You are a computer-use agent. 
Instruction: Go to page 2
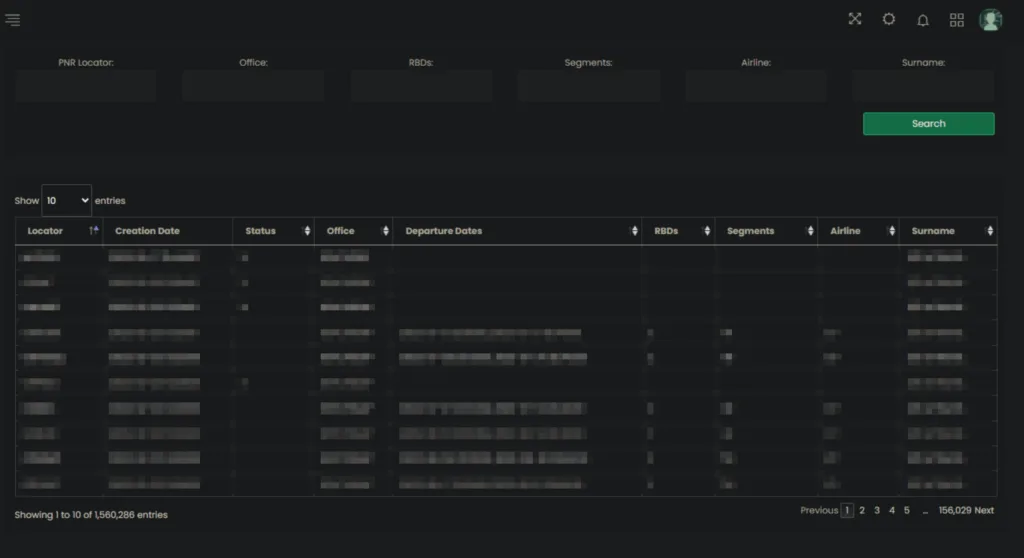coord(862,510)
